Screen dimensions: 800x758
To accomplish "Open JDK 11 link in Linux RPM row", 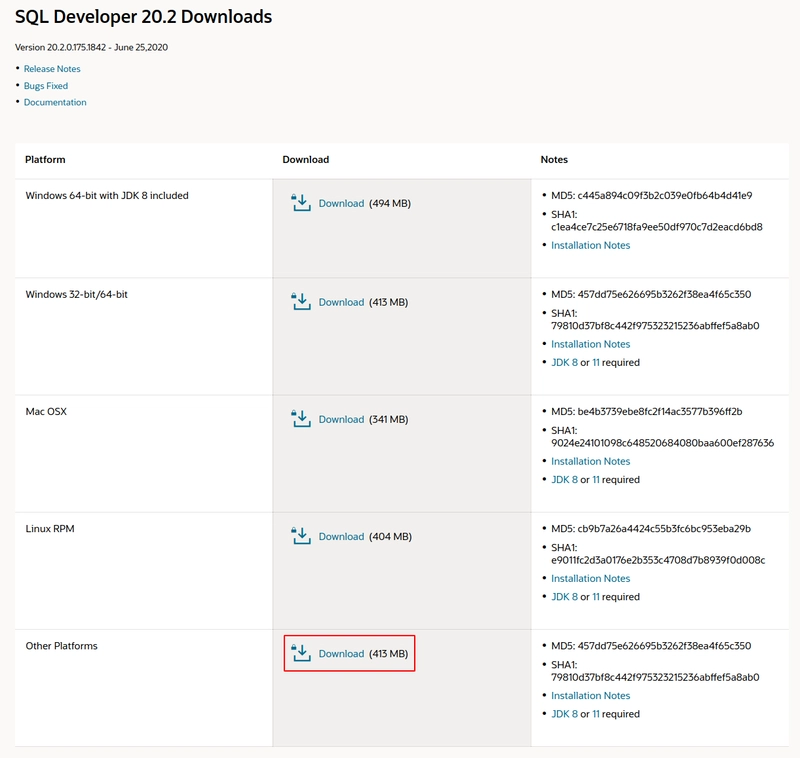I will 596,597.
